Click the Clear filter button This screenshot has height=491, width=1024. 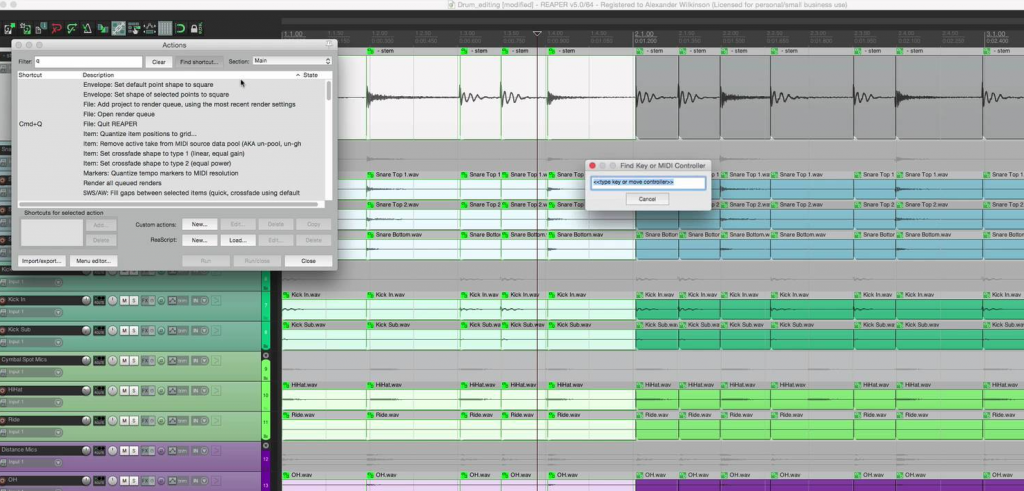(x=159, y=62)
